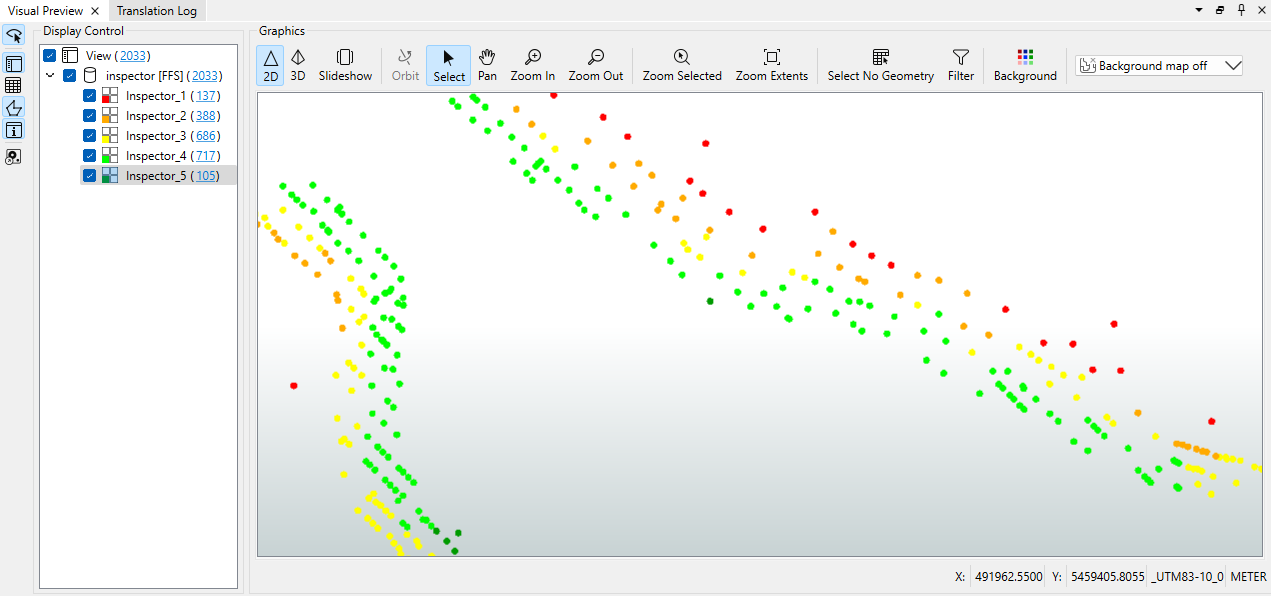The width and height of the screenshot is (1271, 596).
Task: Switch to the Translation Log tab
Action: coord(157,11)
